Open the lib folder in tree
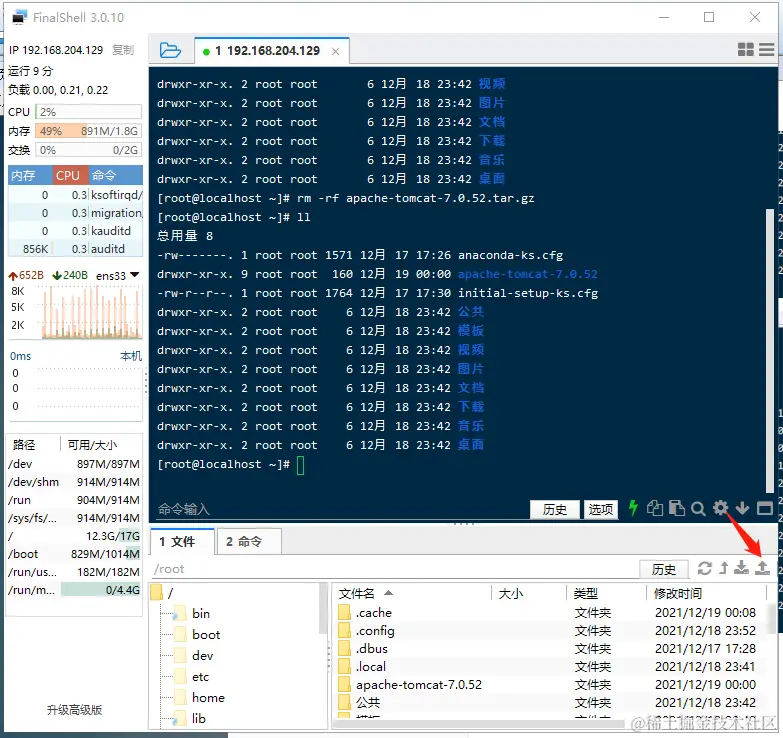The image size is (783, 738). [199, 719]
